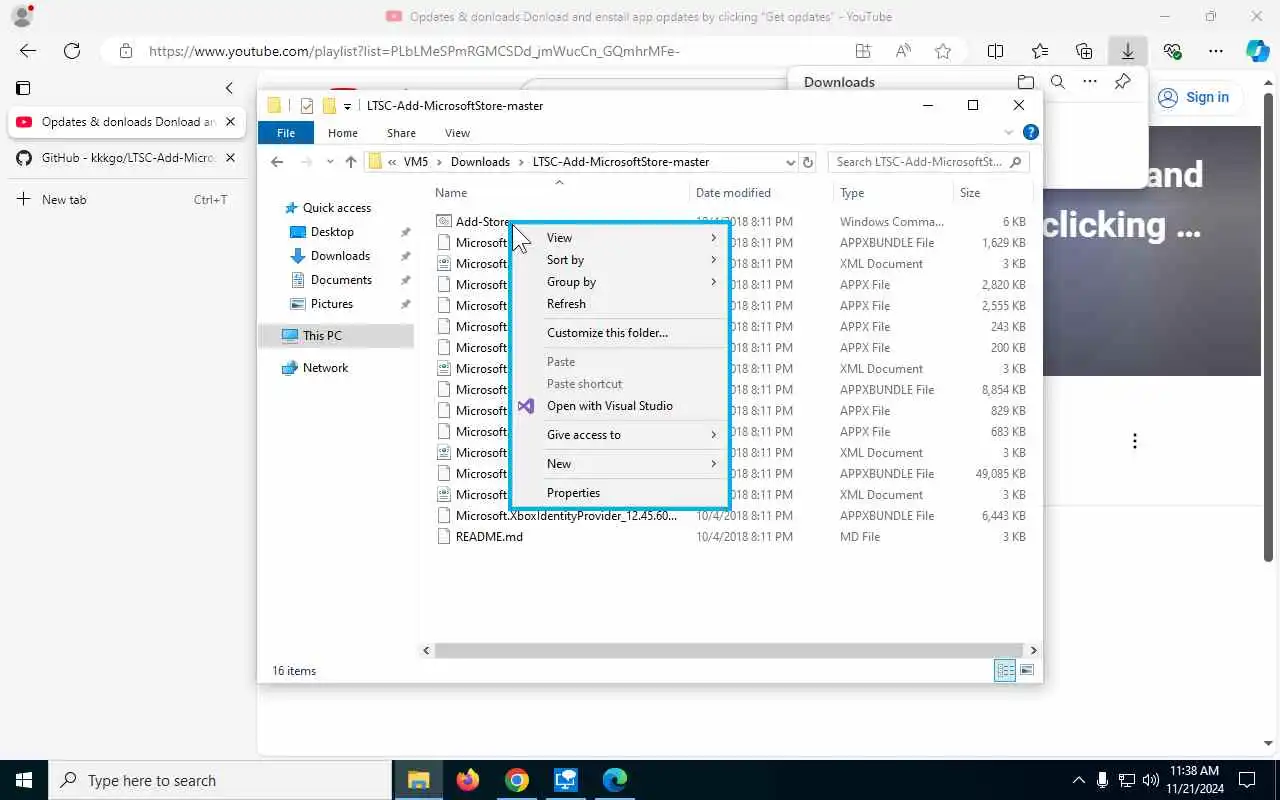
Task: Click the Explorer search box
Action: [x=928, y=162]
